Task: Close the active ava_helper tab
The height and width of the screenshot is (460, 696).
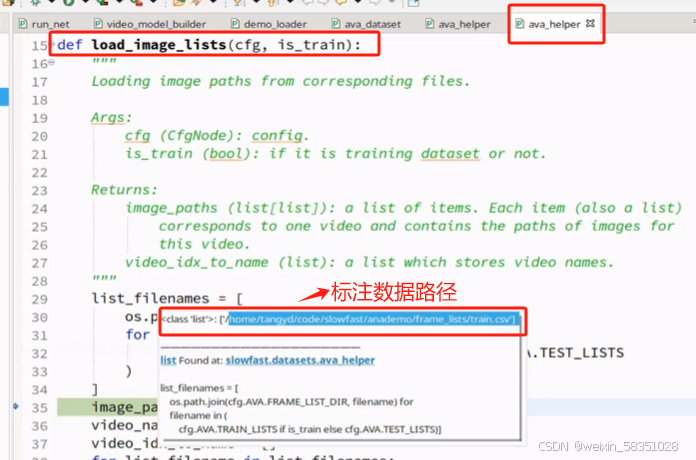Action: point(590,23)
